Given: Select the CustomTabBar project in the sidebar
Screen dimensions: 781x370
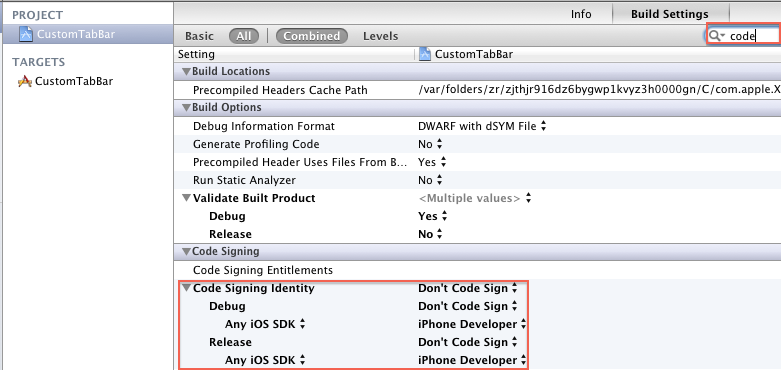Looking at the screenshot, I should coord(87,34).
